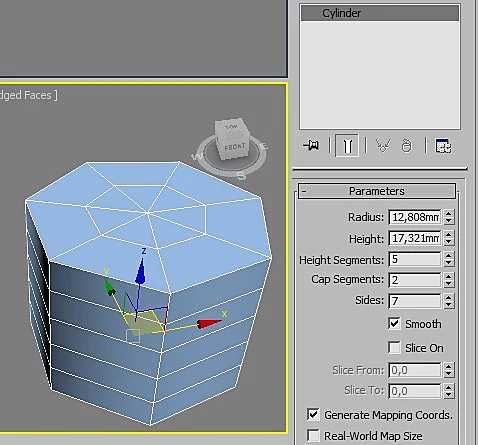Open Configure Modifier Sets icon
This screenshot has width=478, height=445.
(443, 146)
